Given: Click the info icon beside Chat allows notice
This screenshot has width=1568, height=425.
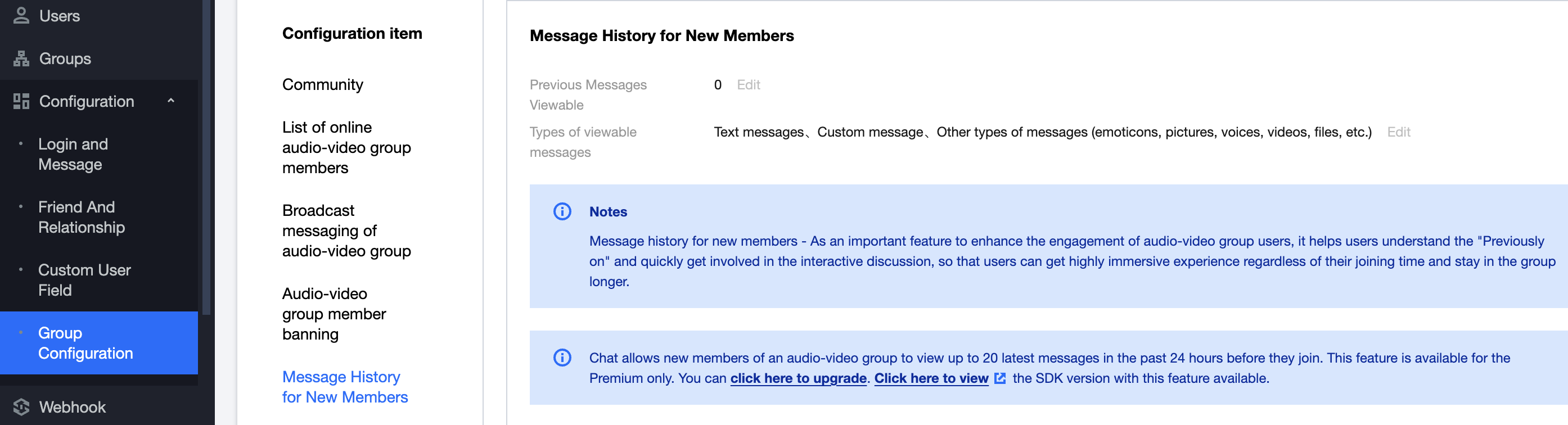Looking at the screenshot, I should click(x=562, y=358).
